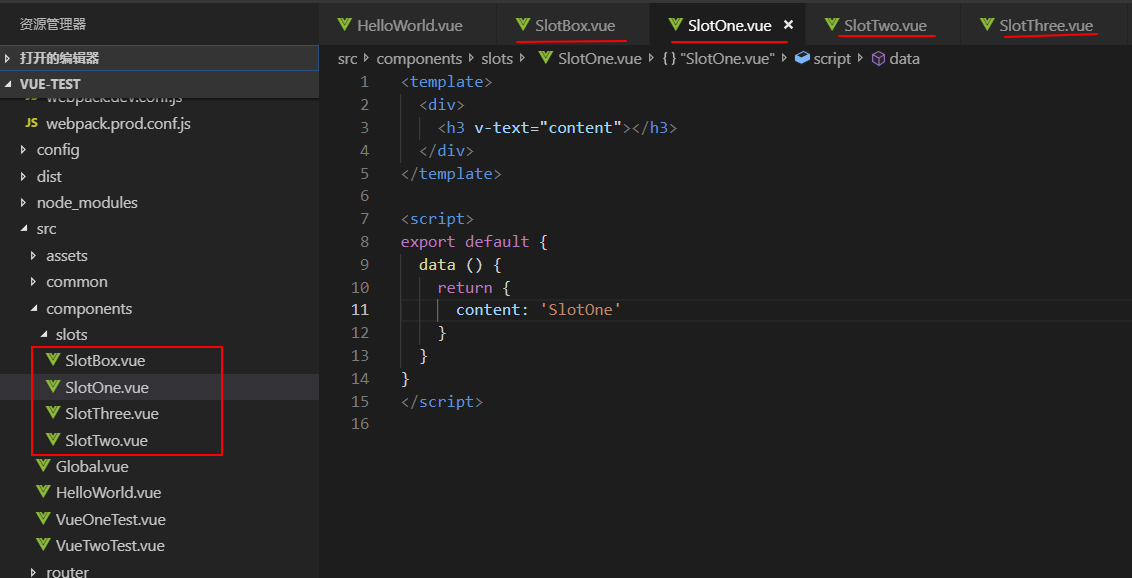Click the Vue icon beside Global.vue file
Viewport: 1132px width, 578px height.
(x=43, y=466)
